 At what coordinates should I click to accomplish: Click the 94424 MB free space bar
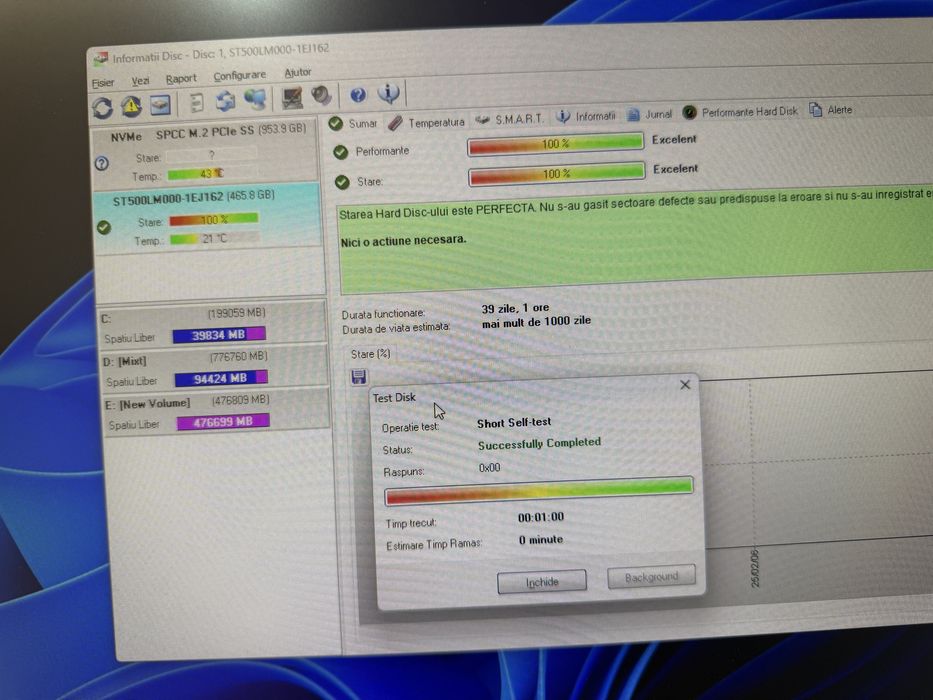(221, 379)
